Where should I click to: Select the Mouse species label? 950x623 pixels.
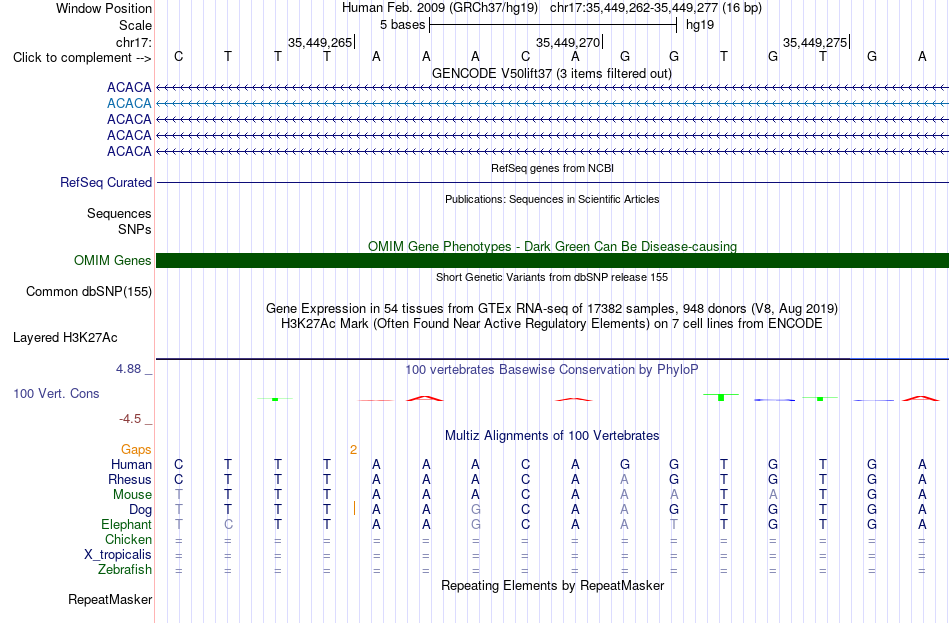132,495
